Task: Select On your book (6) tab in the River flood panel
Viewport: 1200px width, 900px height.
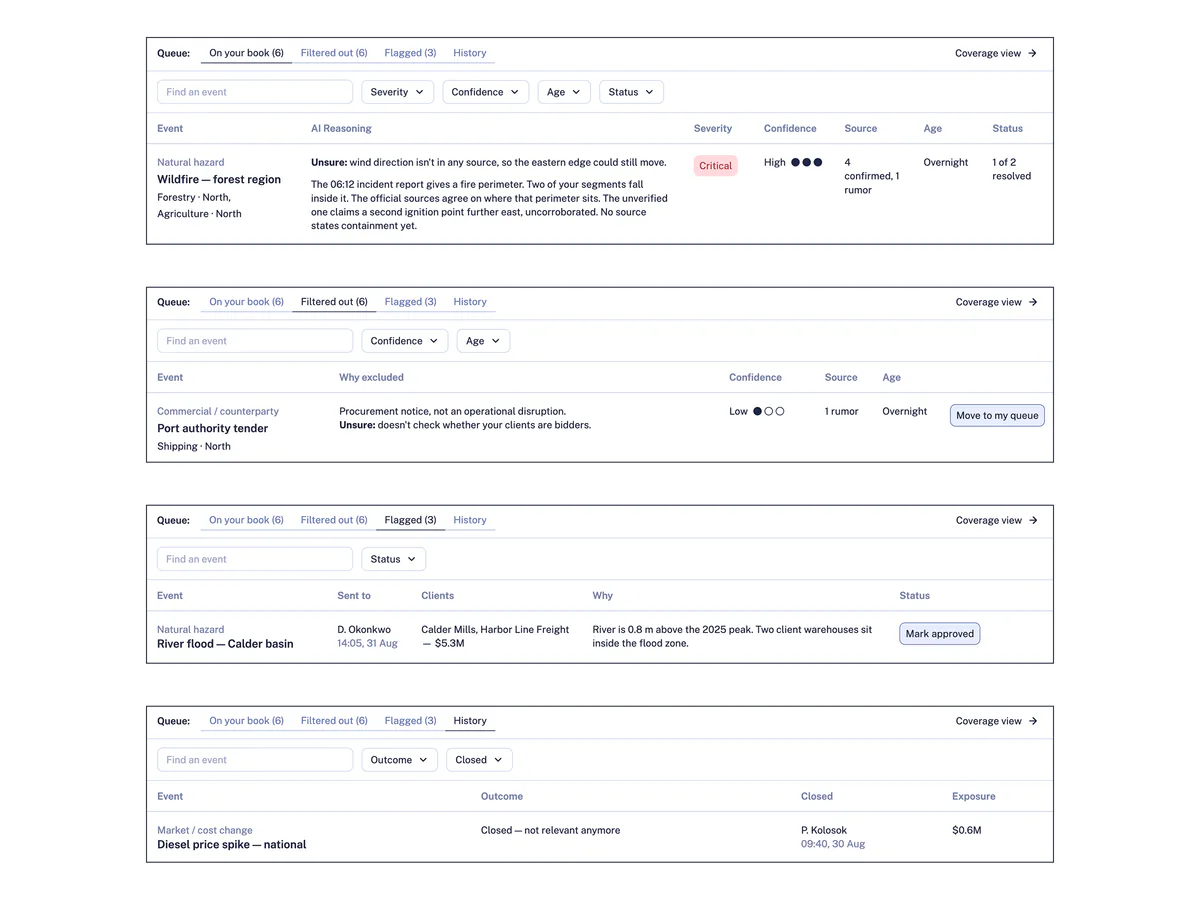Action: 246,520
